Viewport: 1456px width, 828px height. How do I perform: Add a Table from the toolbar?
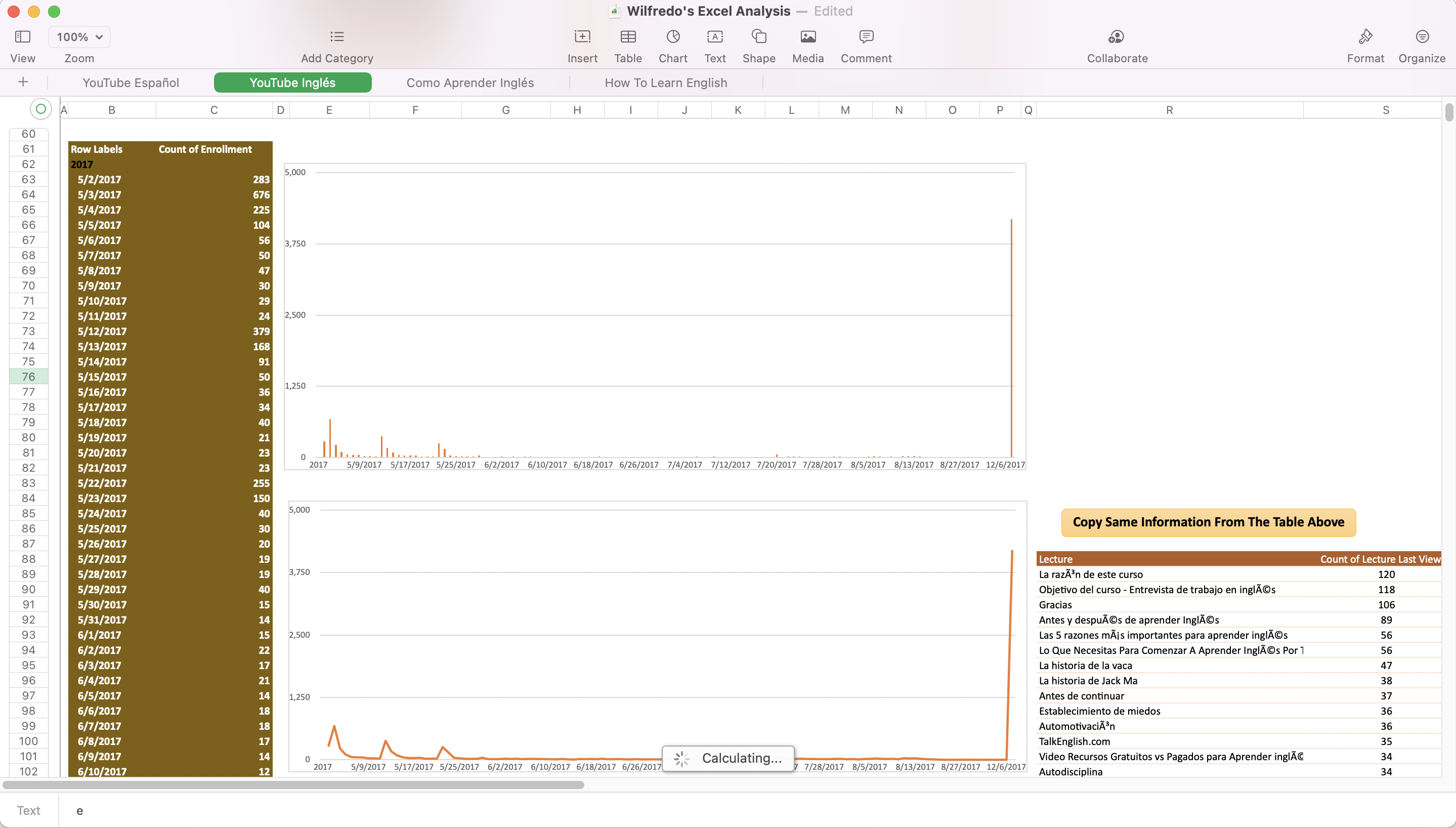click(x=628, y=37)
